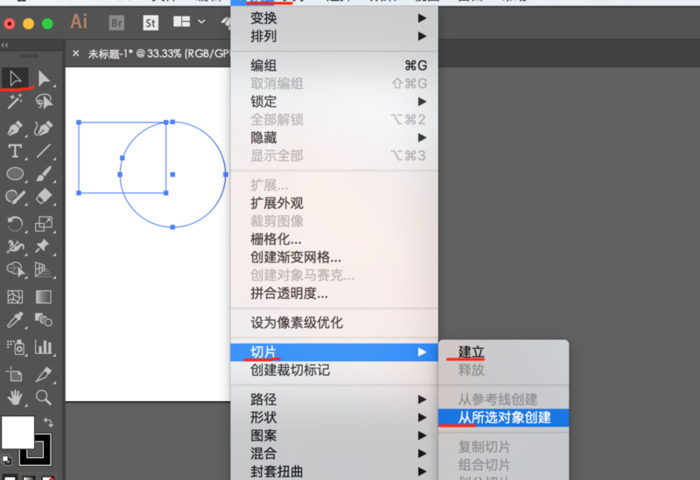
Task: Select the Hand tool
Action: (15, 397)
